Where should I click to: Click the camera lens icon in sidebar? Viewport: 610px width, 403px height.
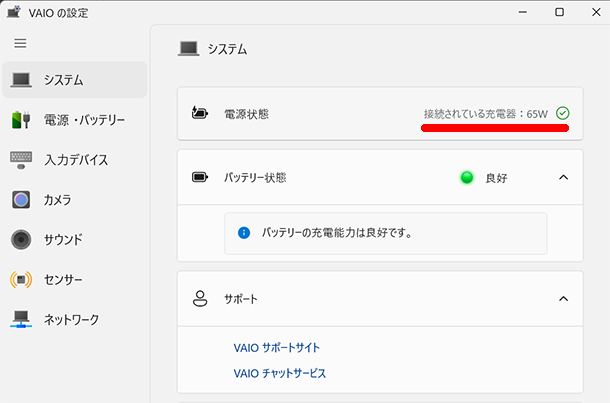tap(21, 200)
